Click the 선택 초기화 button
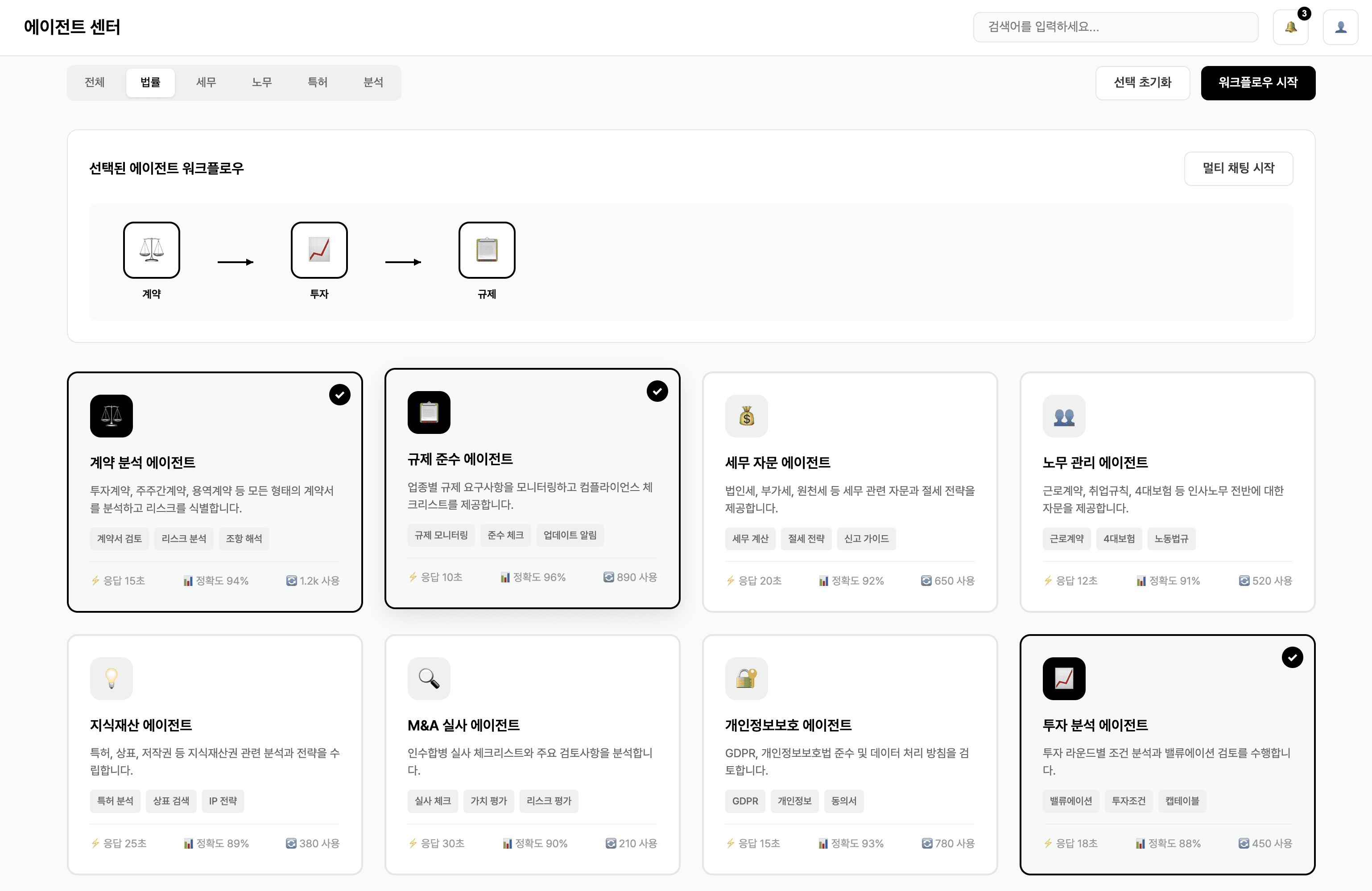Screen dimensions: 1372x891 point(1142,82)
